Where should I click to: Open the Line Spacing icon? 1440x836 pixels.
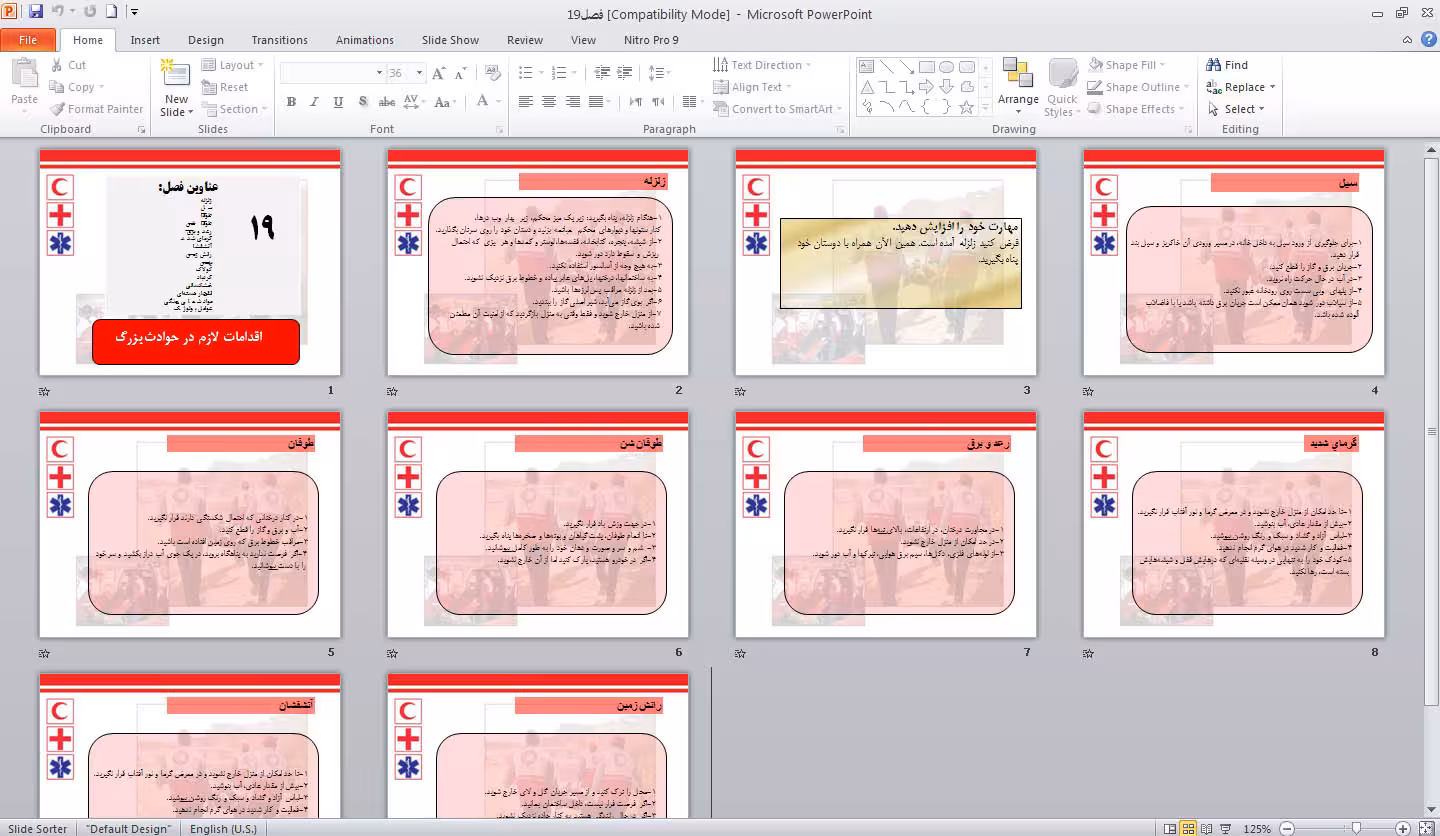[x=657, y=73]
